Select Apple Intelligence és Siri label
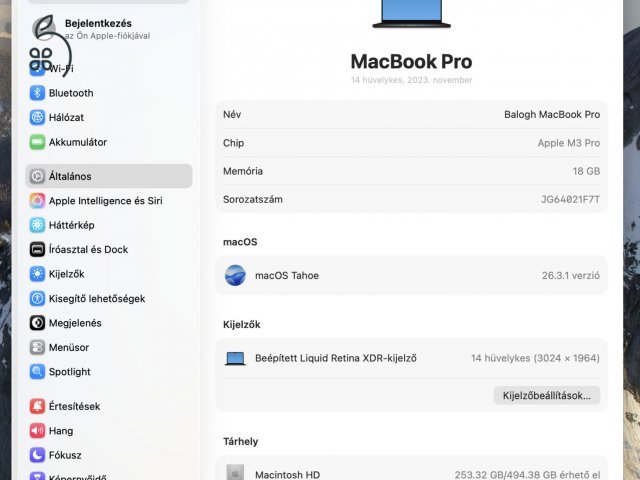Image resolution: width=640 pixels, height=480 pixels. pos(105,201)
